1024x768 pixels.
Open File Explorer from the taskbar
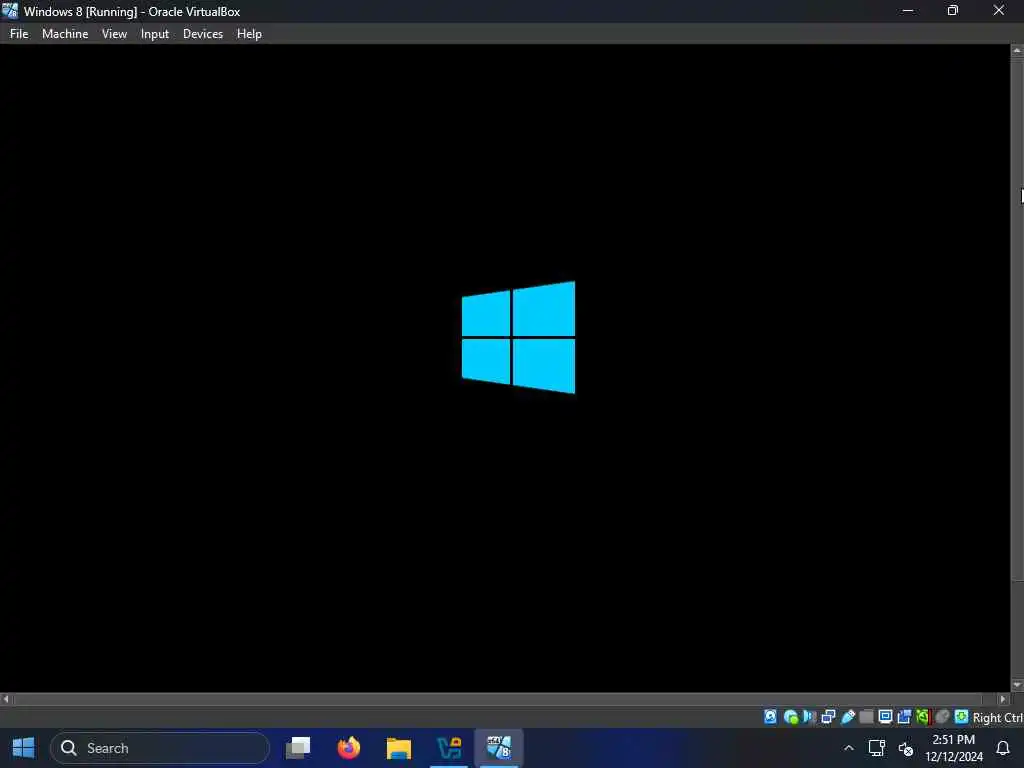point(399,748)
